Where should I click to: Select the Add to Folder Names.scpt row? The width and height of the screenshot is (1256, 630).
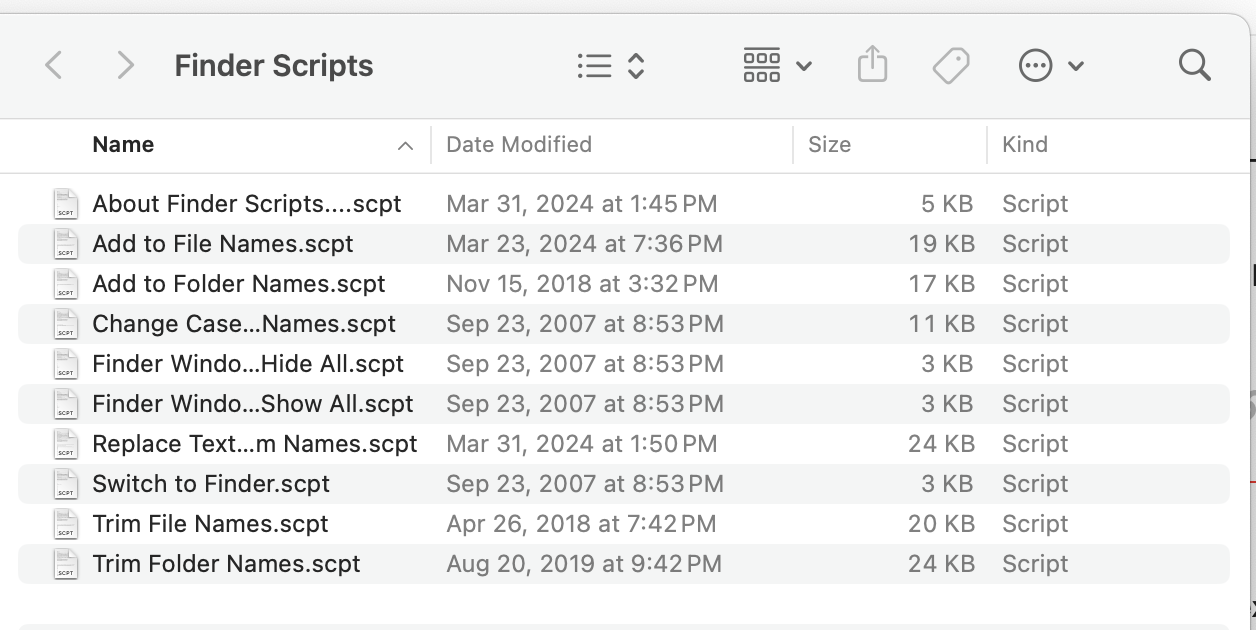[239, 284]
